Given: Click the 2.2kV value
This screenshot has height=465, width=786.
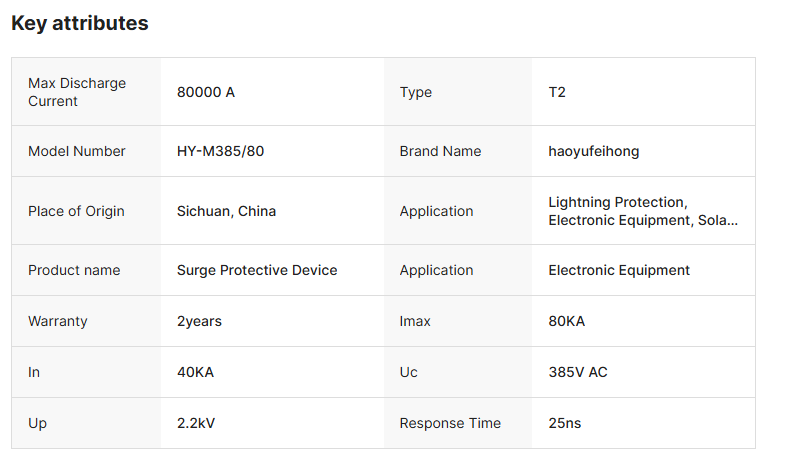Looking at the screenshot, I should click(196, 423).
